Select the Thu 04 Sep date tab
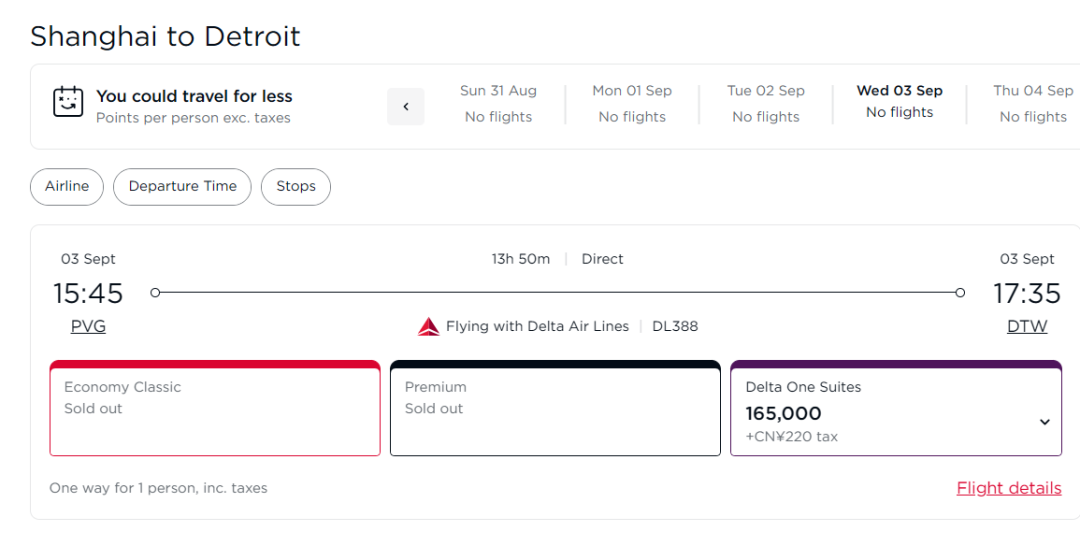Screen dimensions: 1080x546 1033,104
